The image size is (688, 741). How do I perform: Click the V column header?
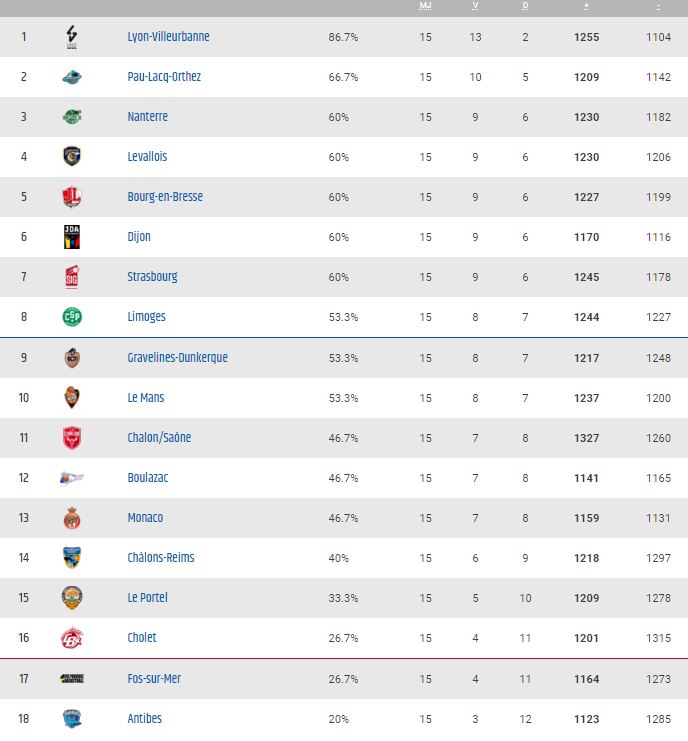tap(475, 6)
